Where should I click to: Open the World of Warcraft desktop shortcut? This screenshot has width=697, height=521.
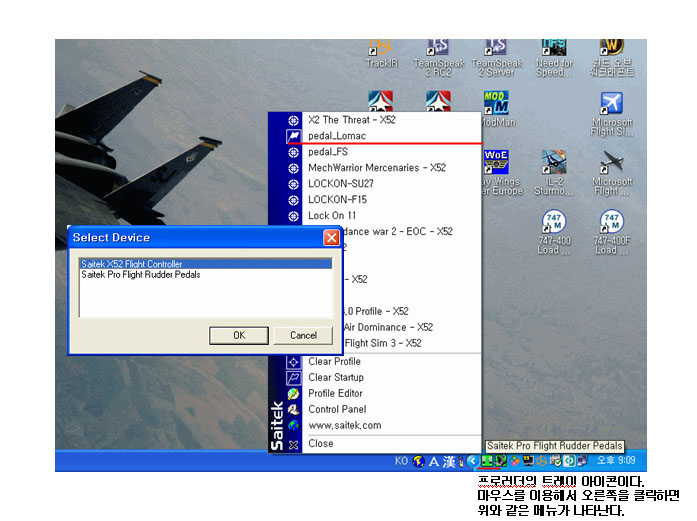612,58
